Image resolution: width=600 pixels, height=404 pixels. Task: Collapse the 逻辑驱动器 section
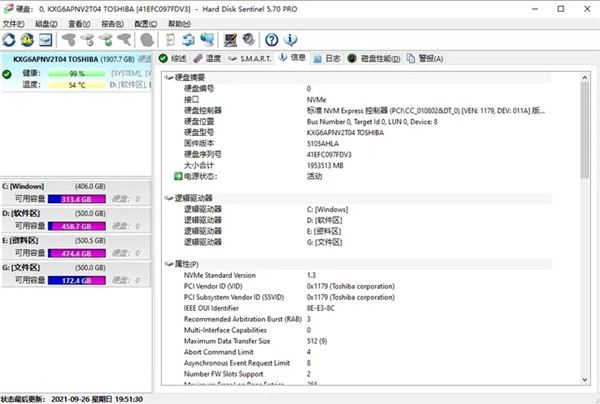(x=169, y=198)
